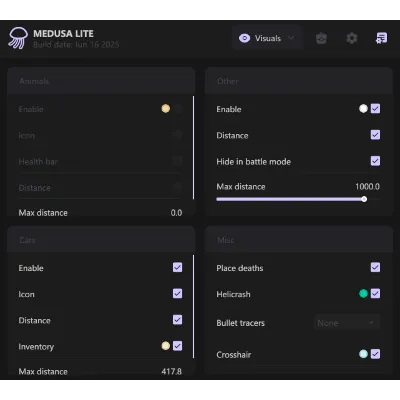Click the MEDUSA LITE title text
The width and height of the screenshot is (400, 400).
(x=63, y=34)
